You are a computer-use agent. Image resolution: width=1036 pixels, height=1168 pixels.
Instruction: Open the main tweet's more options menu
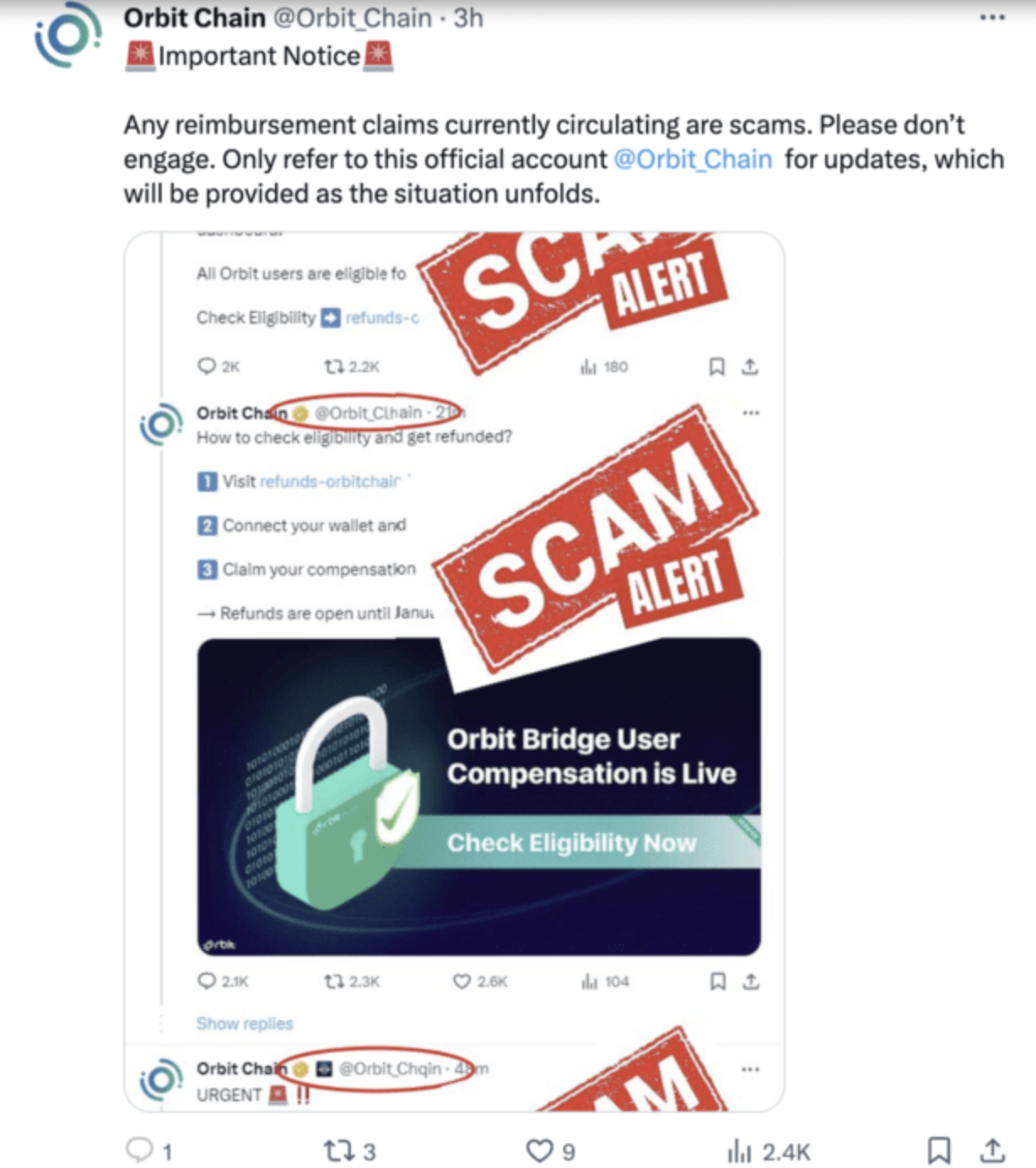[992, 18]
